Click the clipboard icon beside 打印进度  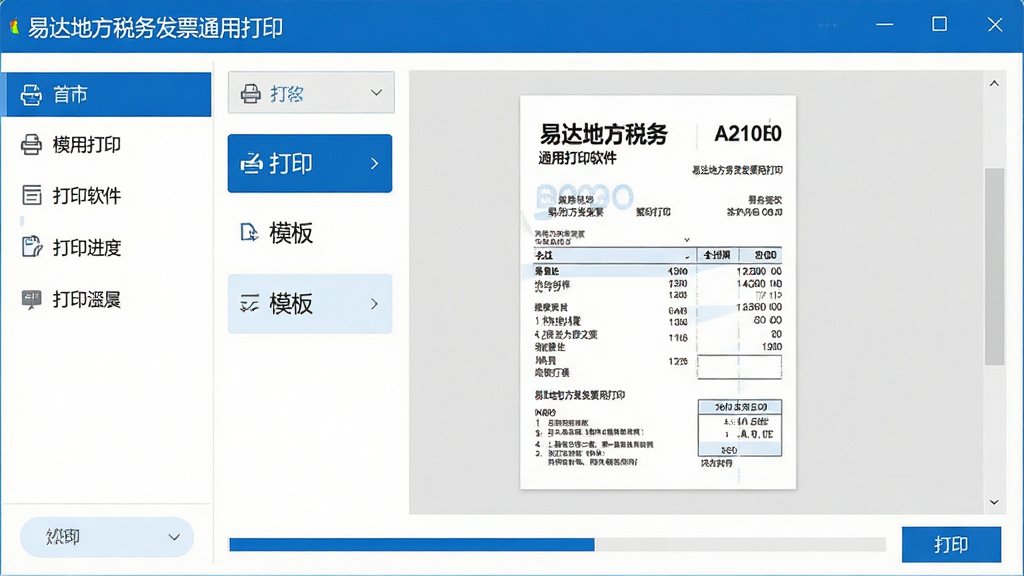(x=31, y=247)
